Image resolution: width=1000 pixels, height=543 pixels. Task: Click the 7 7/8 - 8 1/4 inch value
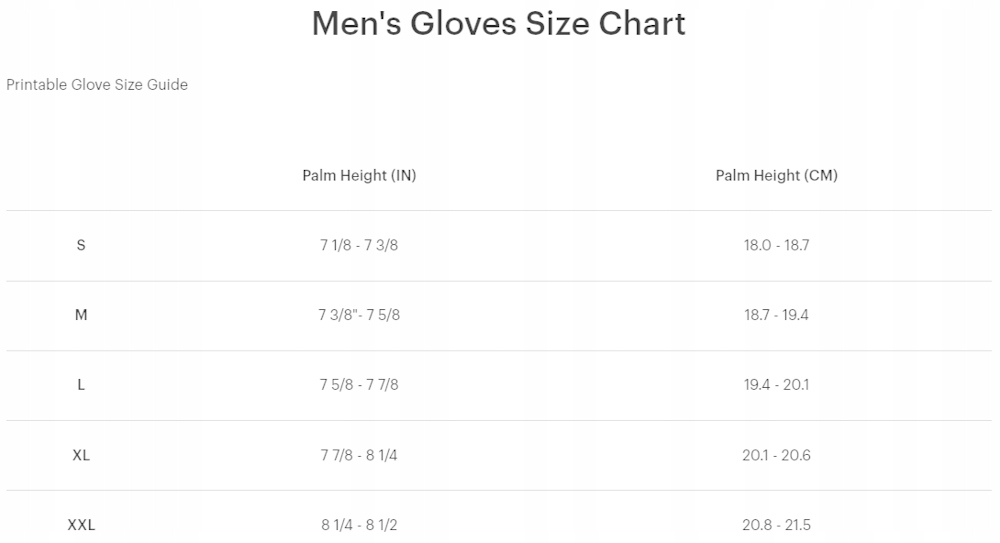(x=359, y=455)
